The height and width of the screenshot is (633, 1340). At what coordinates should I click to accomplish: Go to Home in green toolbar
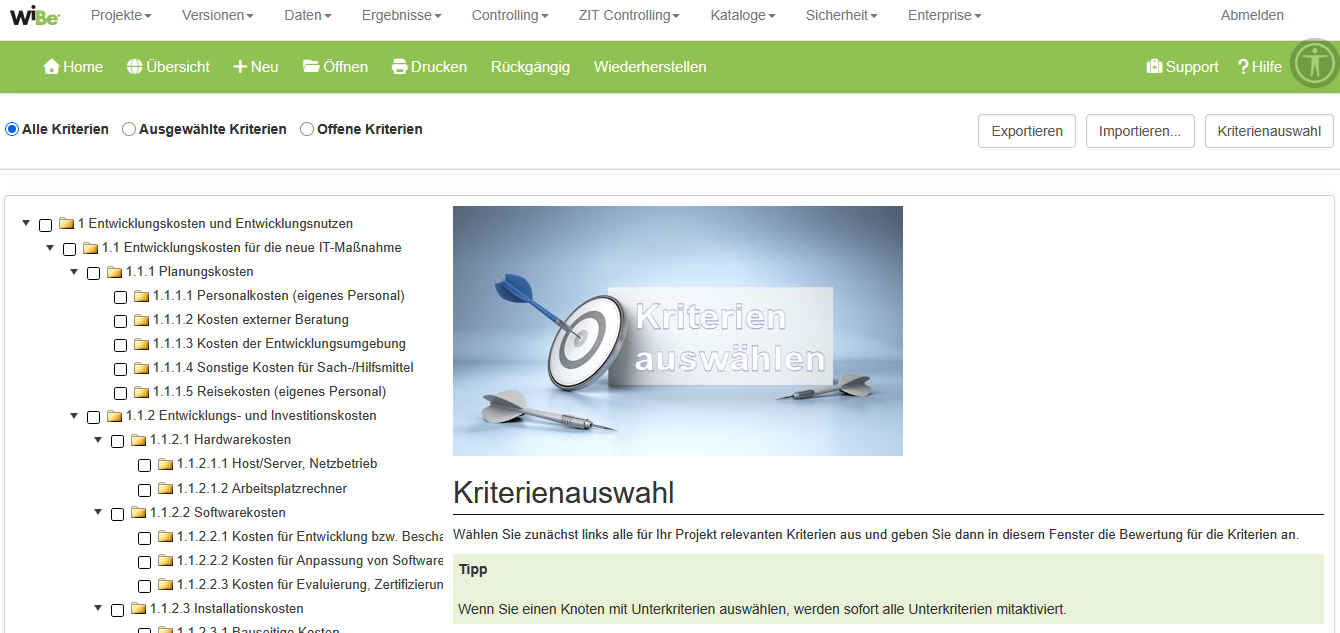[73, 67]
